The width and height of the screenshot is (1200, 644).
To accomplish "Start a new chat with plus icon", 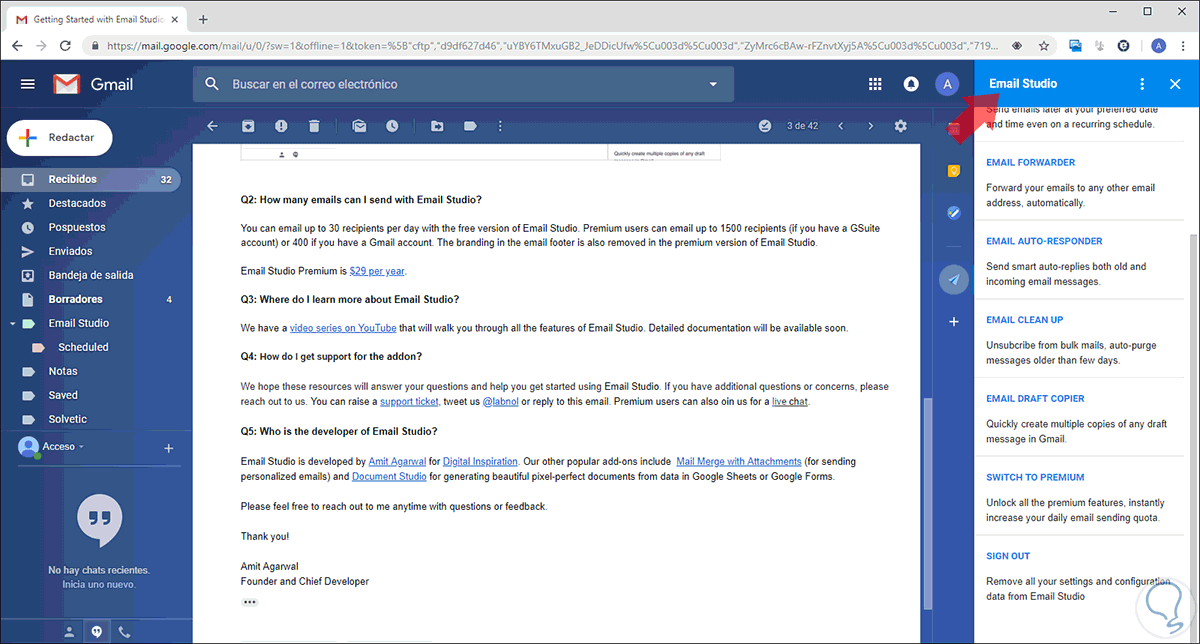I will [x=169, y=449].
